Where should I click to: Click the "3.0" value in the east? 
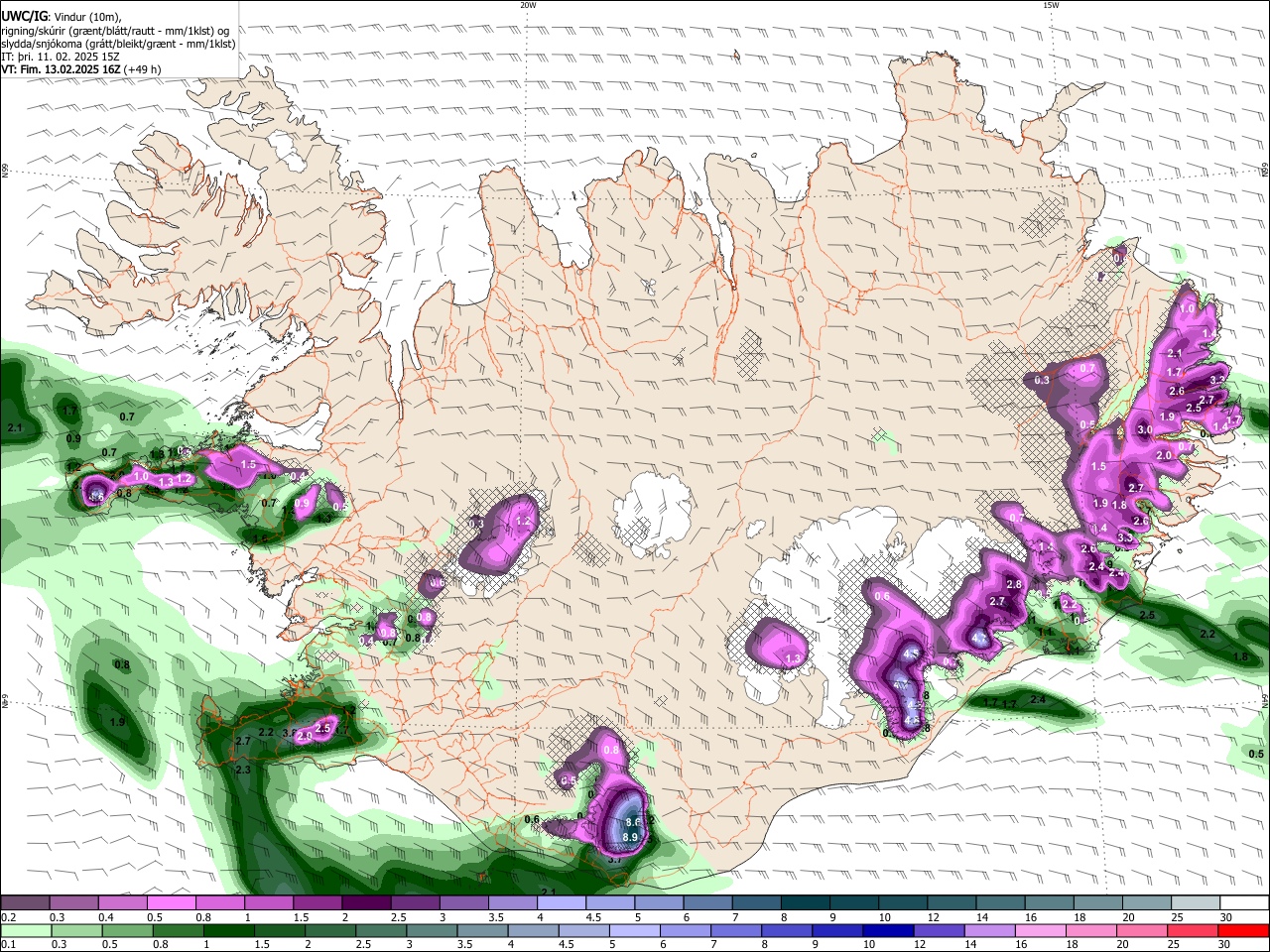(1144, 429)
